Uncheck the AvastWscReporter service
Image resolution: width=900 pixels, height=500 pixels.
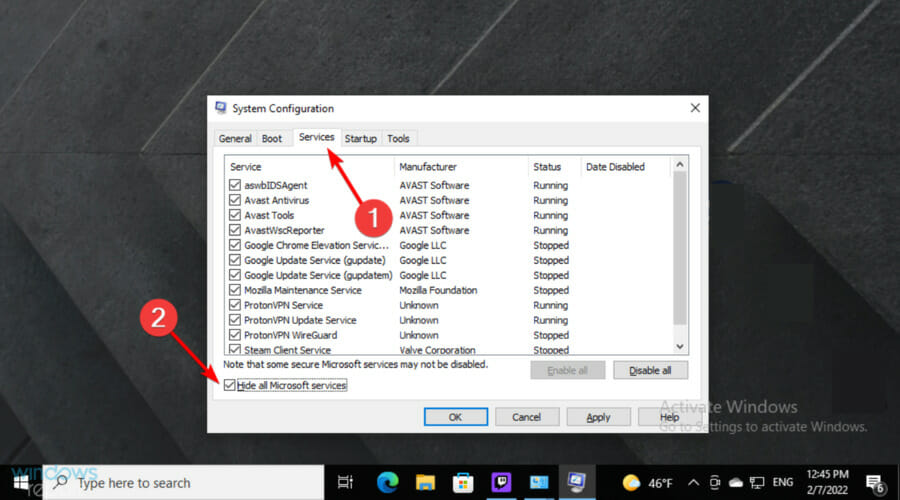pos(234,230)
